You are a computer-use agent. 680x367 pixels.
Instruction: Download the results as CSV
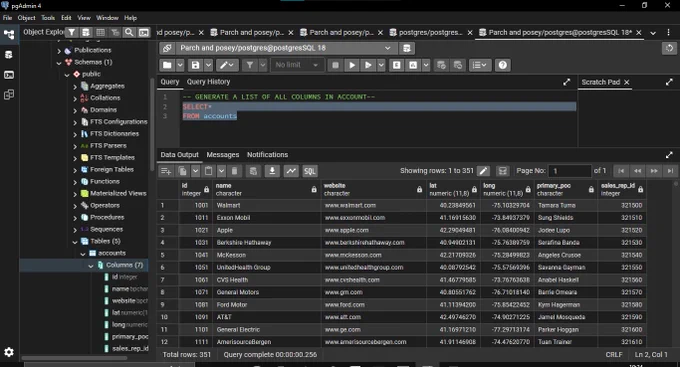point(272,171)
